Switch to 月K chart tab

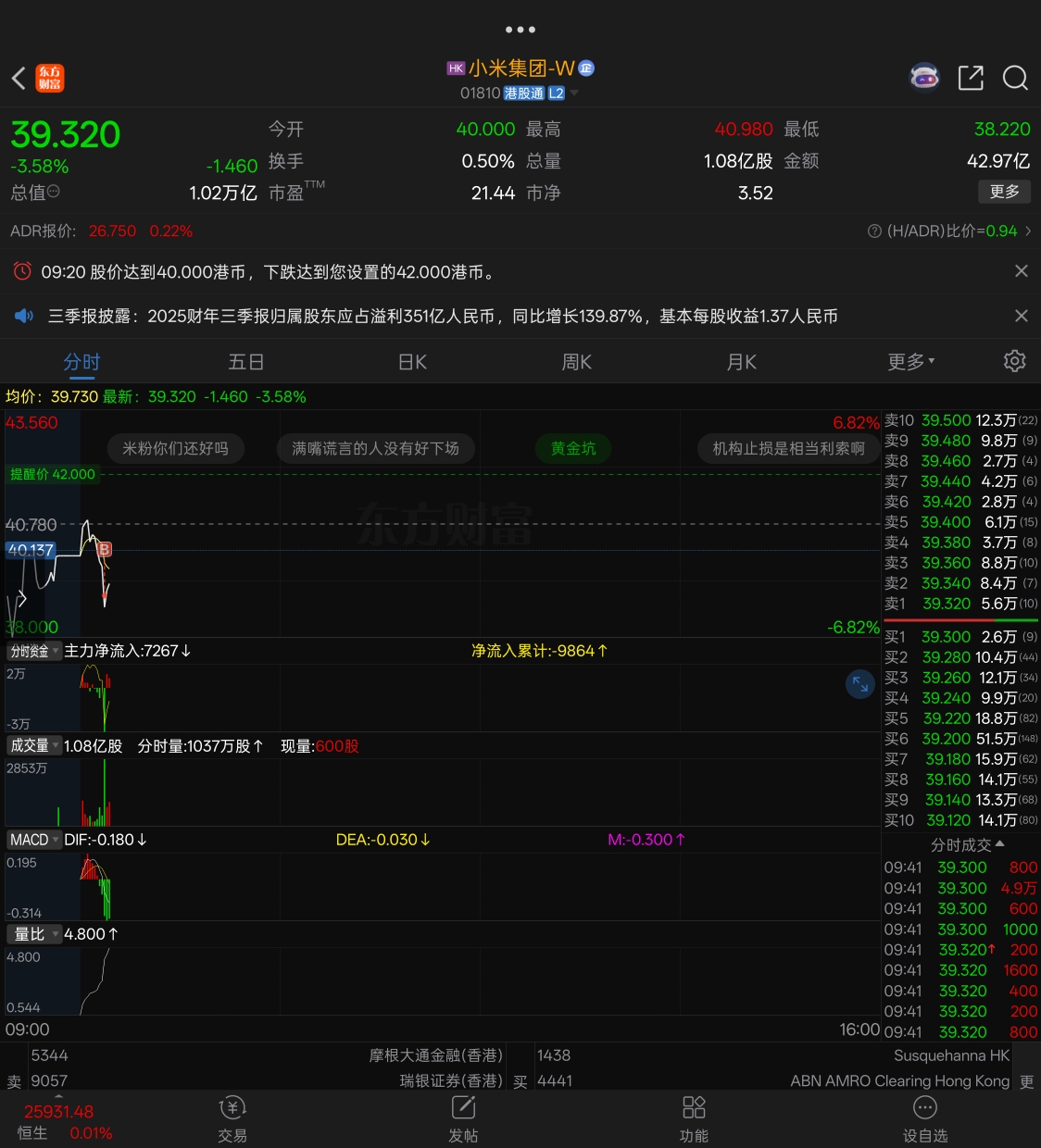(x=742, y=362)
